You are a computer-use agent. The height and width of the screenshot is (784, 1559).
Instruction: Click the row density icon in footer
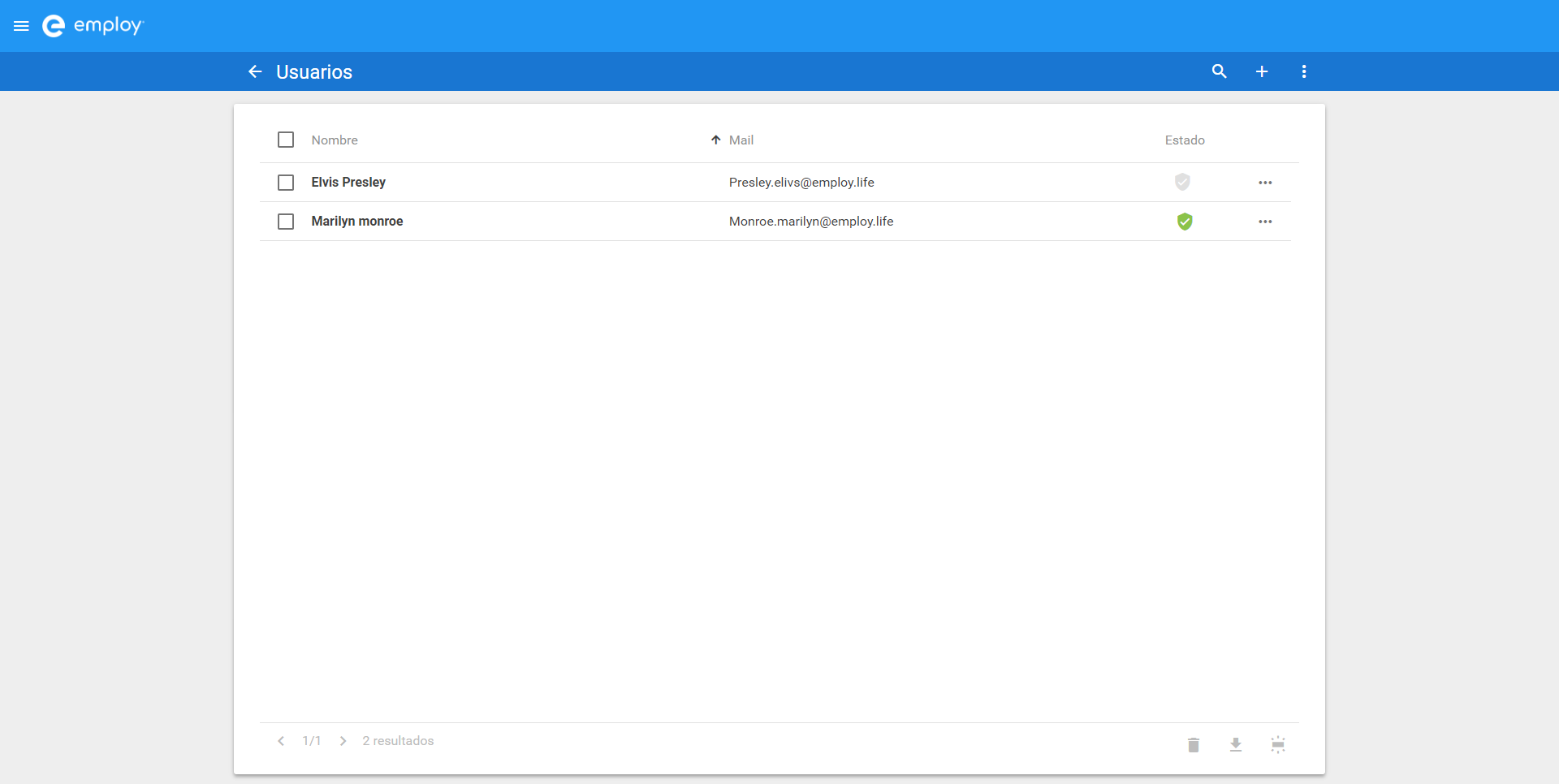pos(1278,744)
